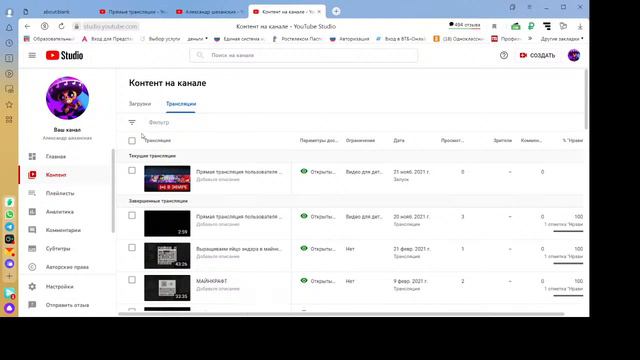
Task: Close the Контент на канале tab
Action: point(319,12)
